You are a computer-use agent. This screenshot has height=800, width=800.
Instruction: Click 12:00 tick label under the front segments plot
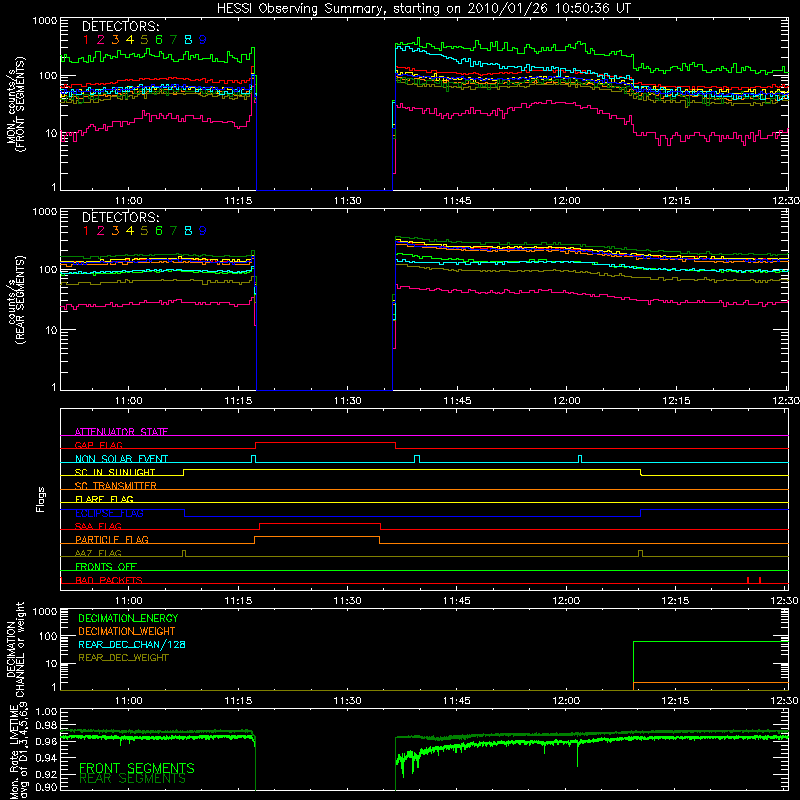(566, 201)
